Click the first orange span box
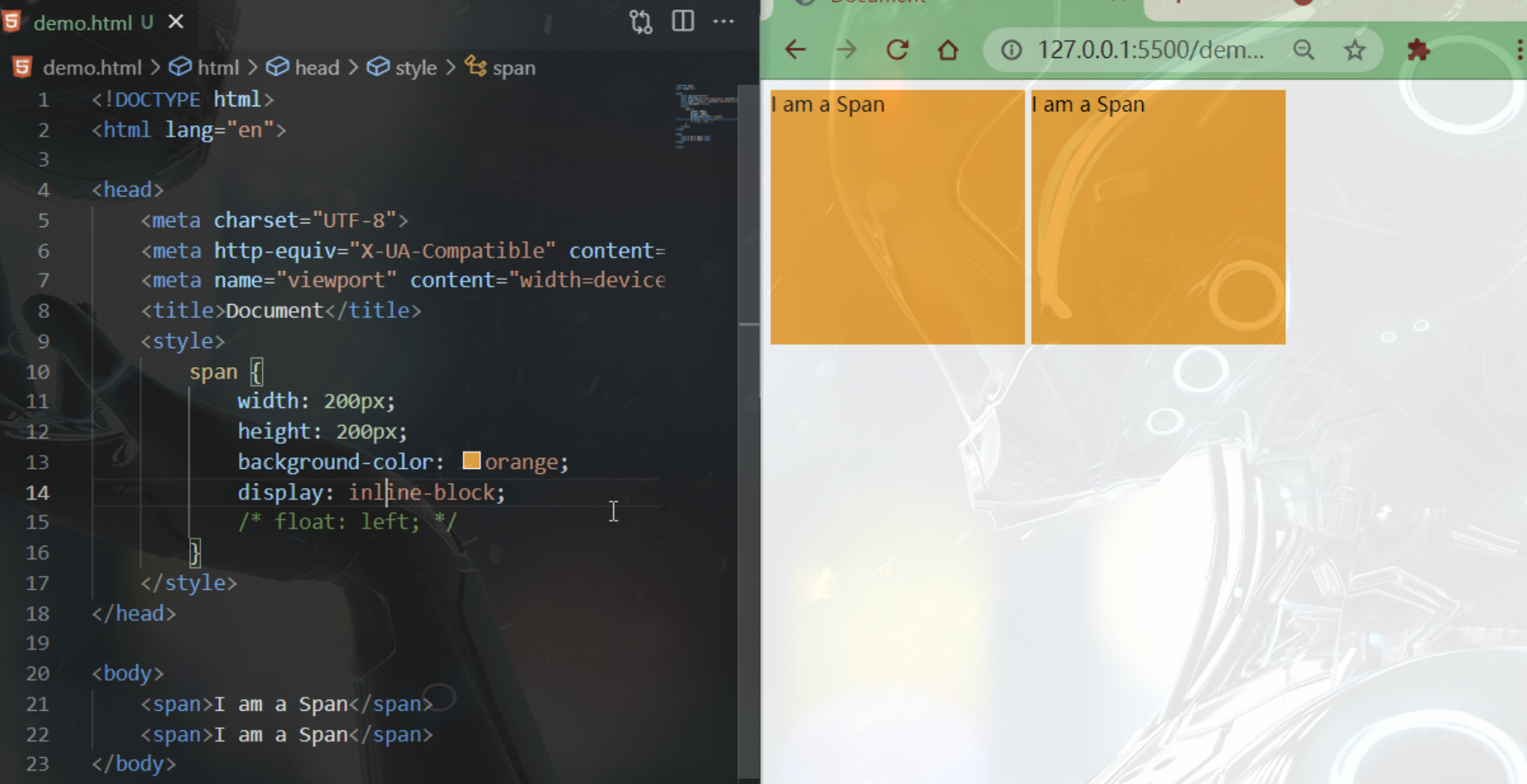This screenshot has width=1527, height=784. (x=898, y=217)
